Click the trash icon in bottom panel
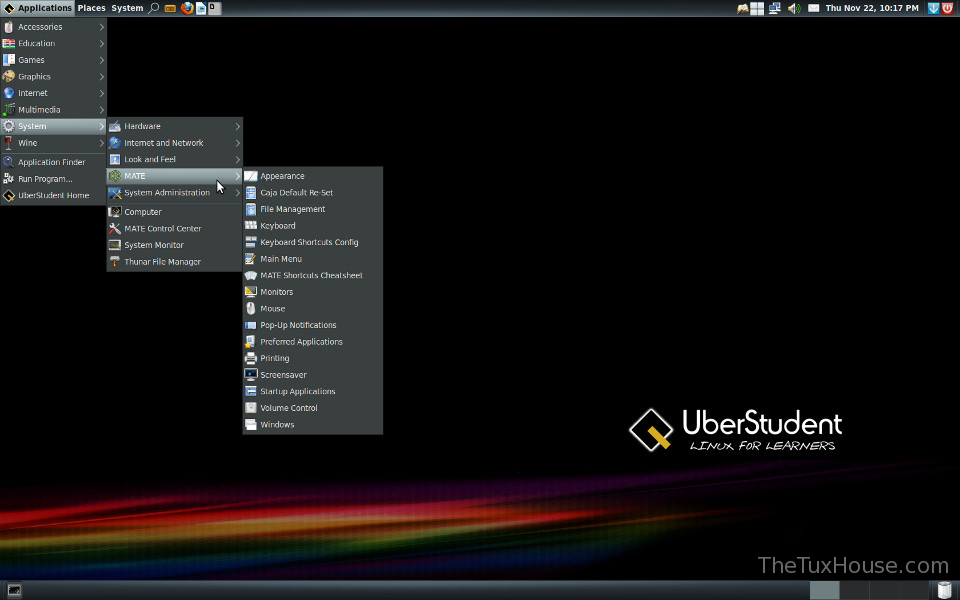Screen dimensions: 960x600 (x=944, y=590)
